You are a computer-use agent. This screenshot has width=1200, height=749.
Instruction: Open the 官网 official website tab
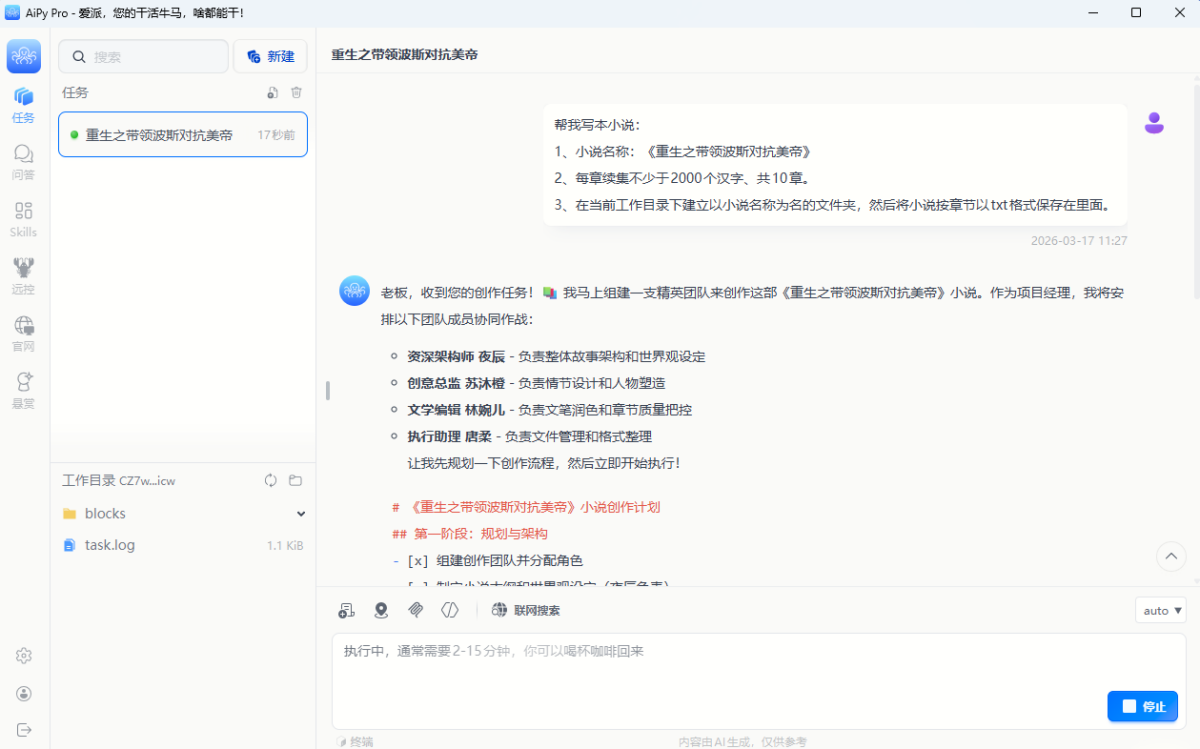click(x=23, y=333)
